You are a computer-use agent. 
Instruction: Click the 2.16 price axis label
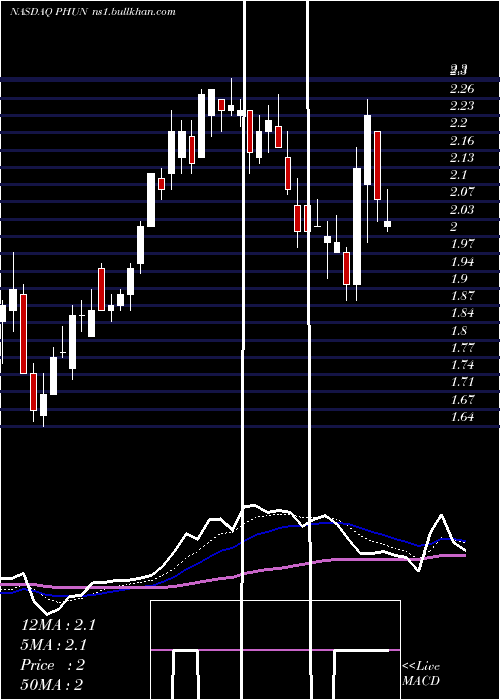[462, 141]
